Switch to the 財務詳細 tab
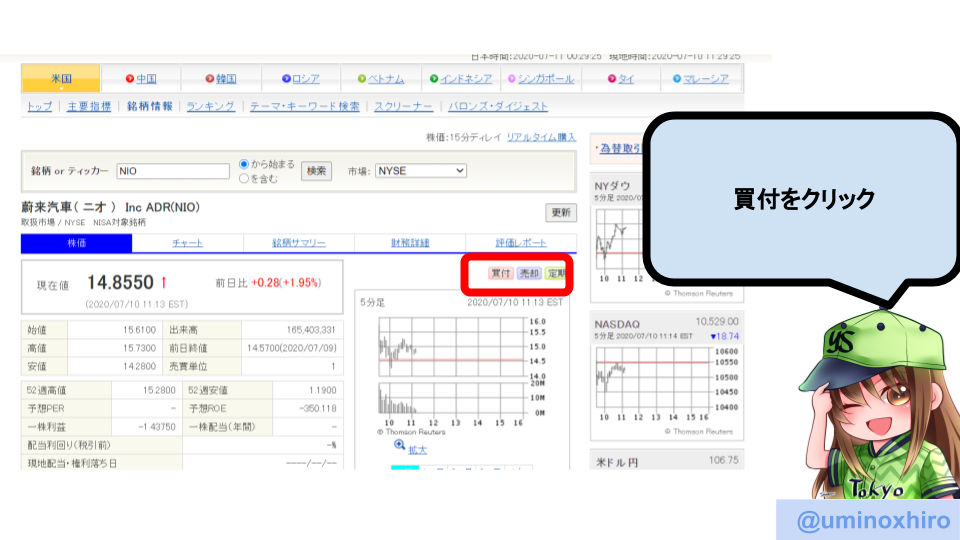 410,243
